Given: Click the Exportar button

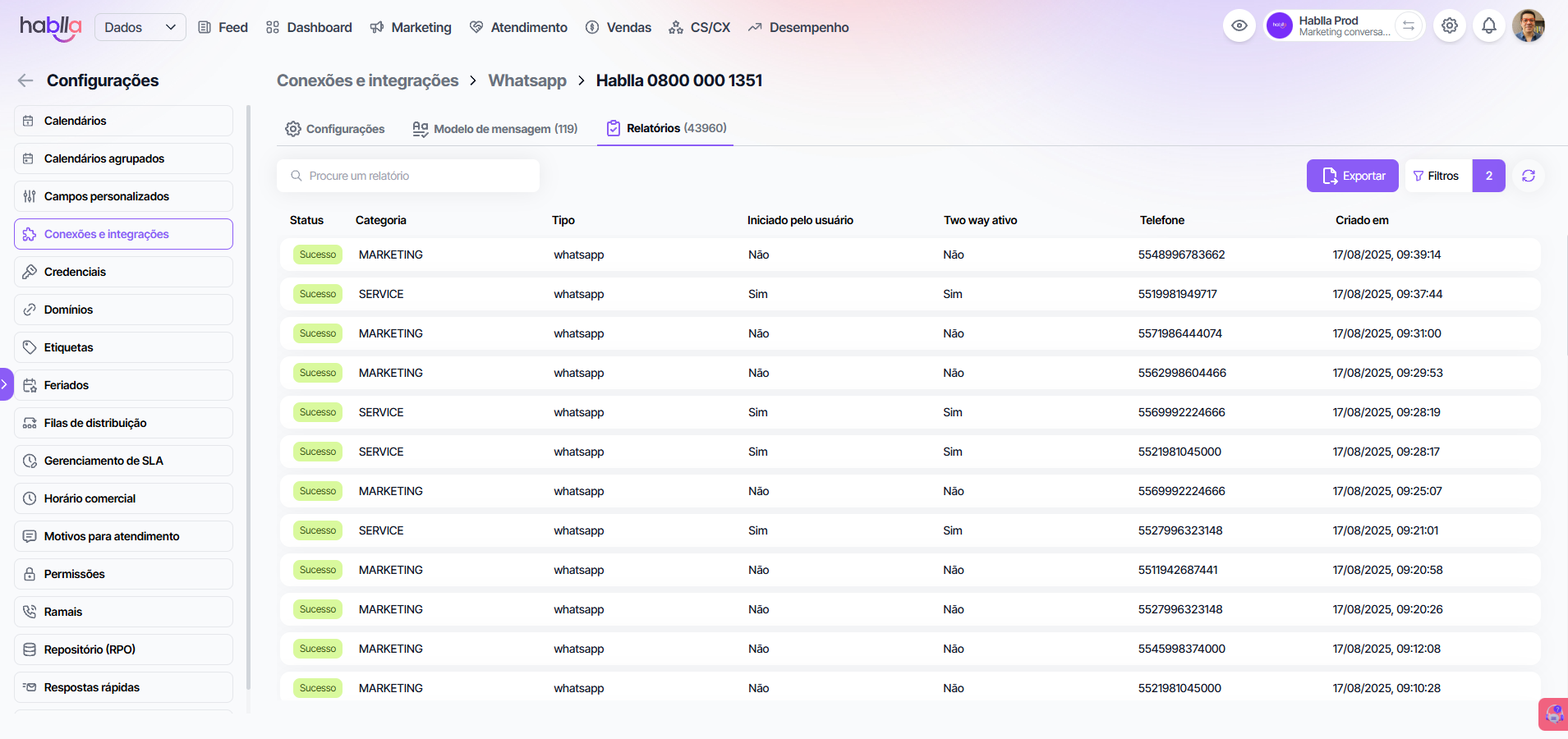Looking at the screenshot, I should pyautogui.click(x=1352, y=176).
